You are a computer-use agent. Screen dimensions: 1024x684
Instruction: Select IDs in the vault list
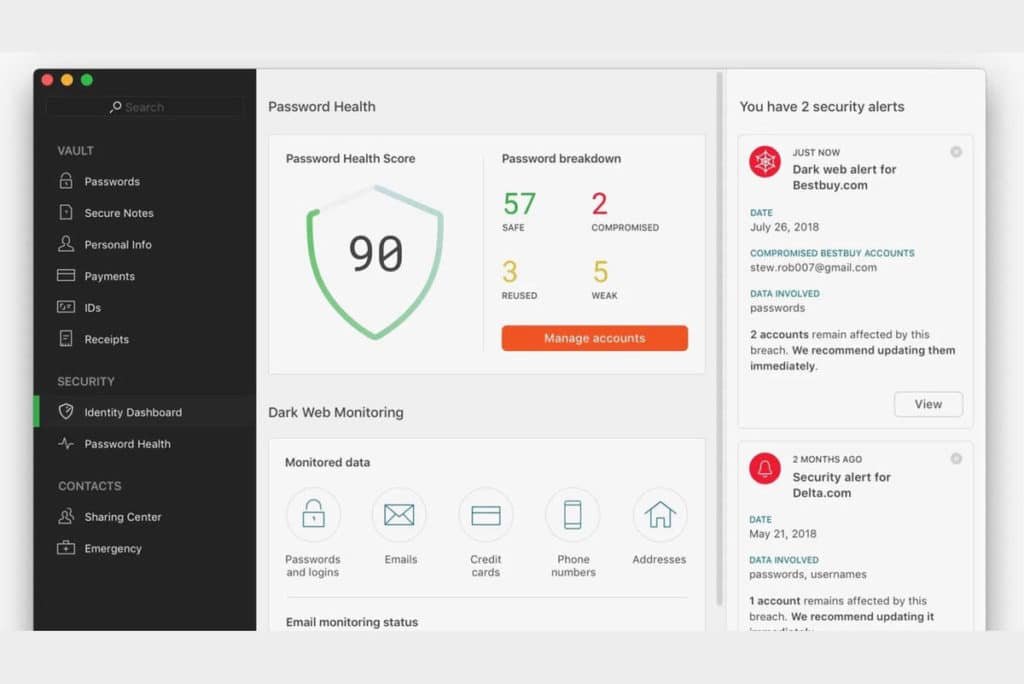[92, 308]
